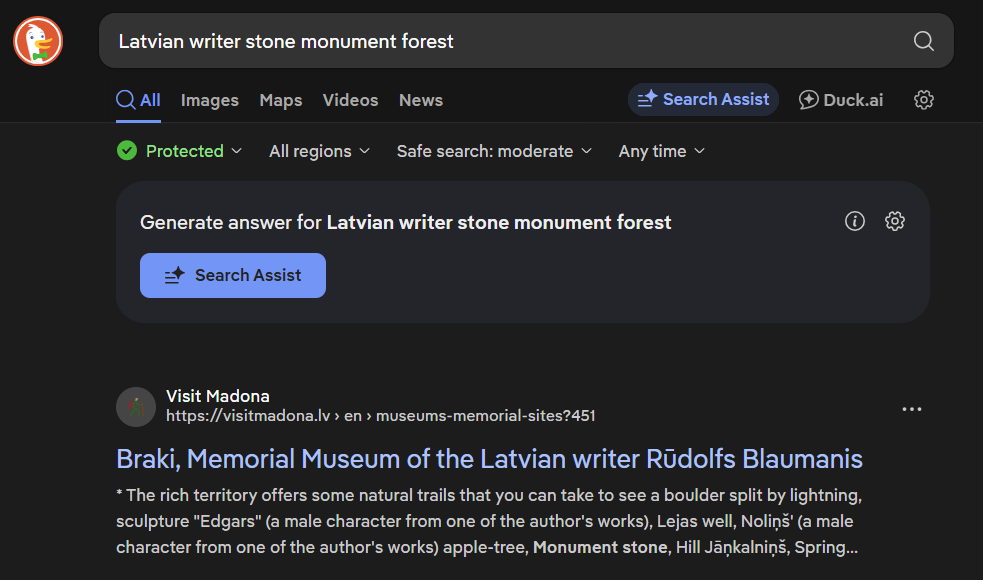Click the magnifying glass search icon

pos(923,41)
